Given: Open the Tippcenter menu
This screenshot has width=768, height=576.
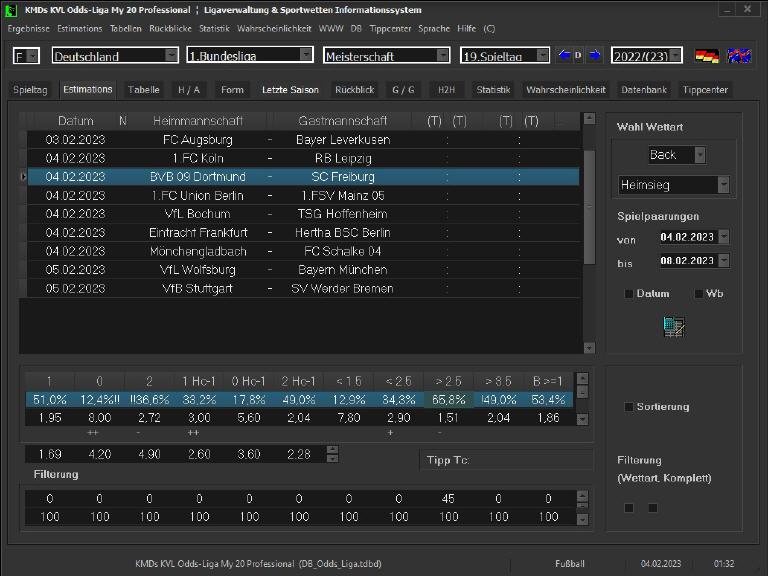Looking at the screenshot, I should click(390, 28).
